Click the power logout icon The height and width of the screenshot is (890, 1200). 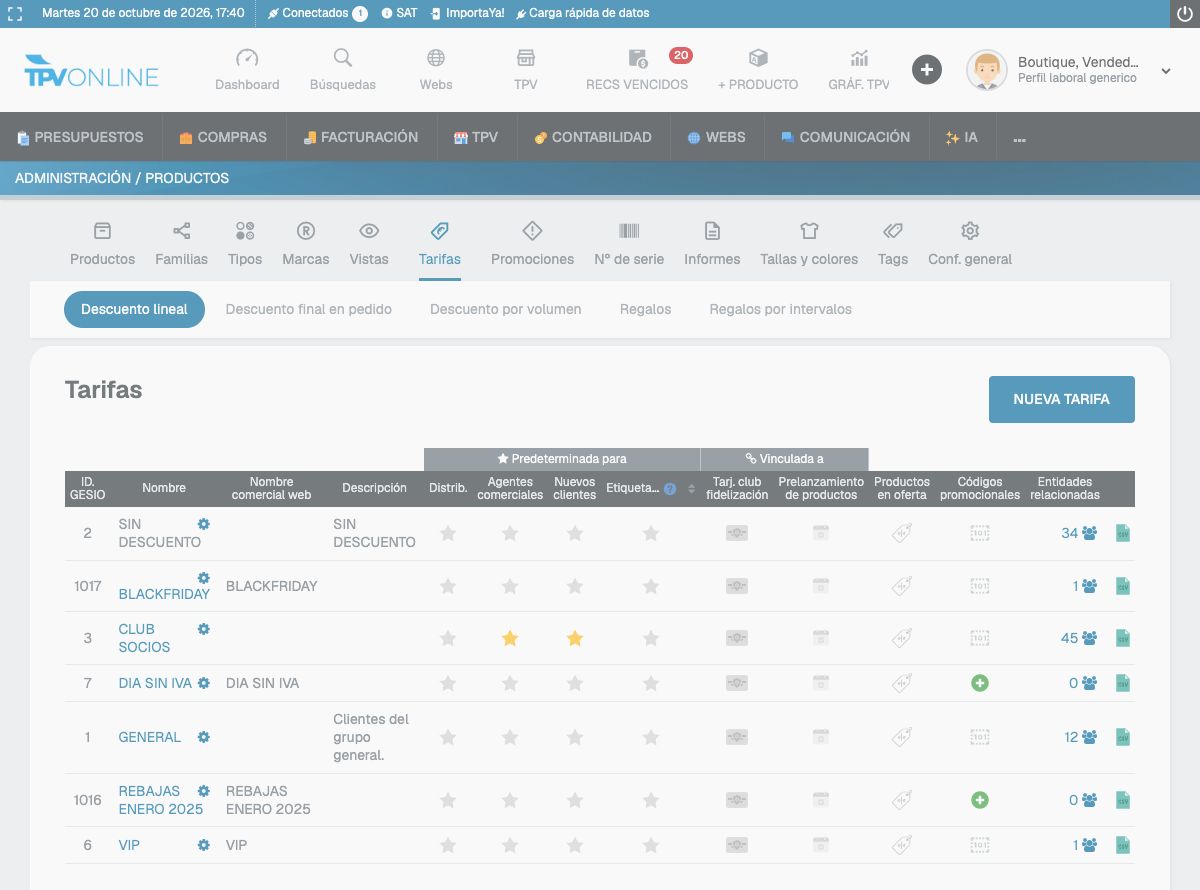tap(1185, 14)
